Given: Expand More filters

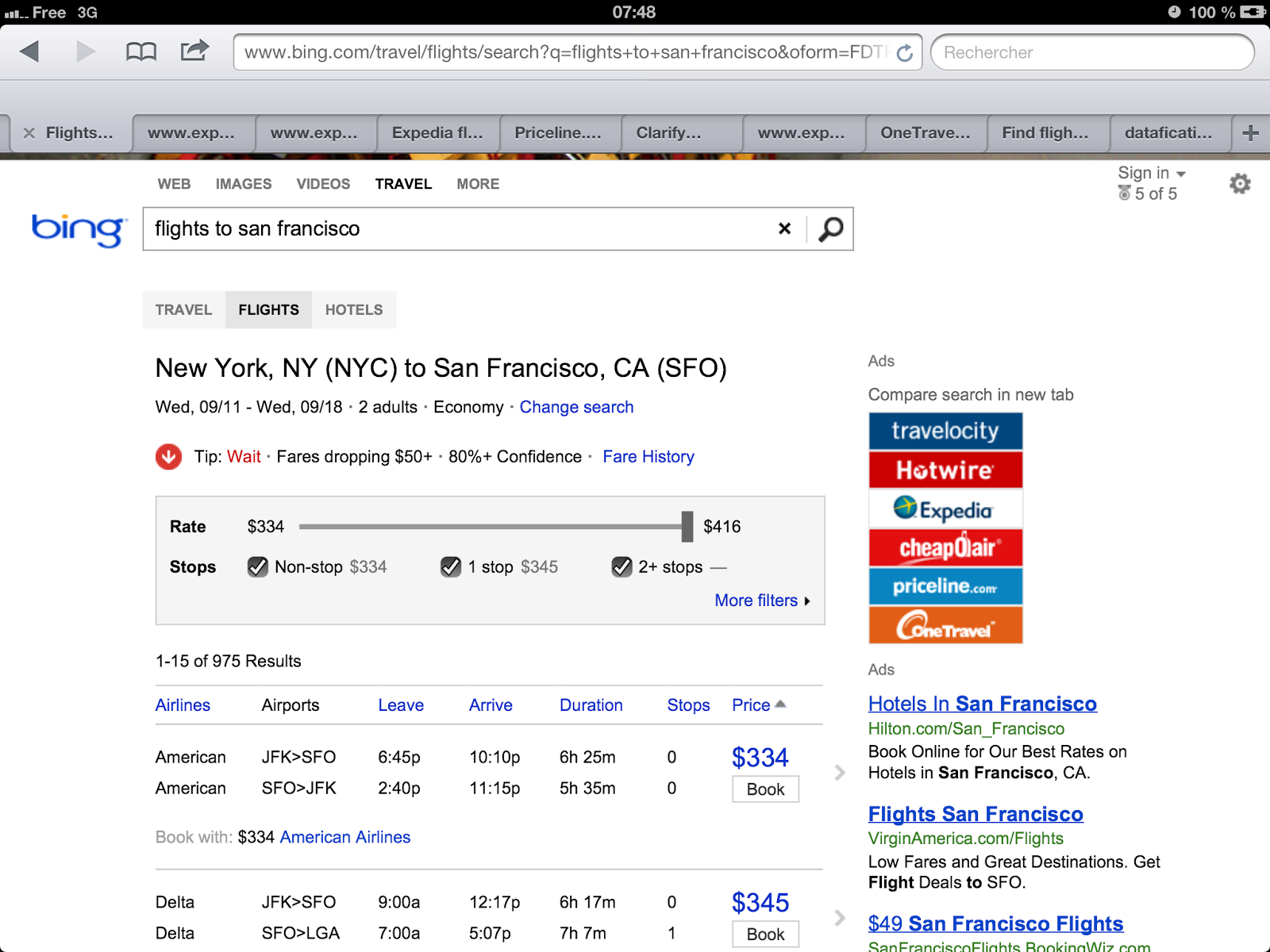Looking at the screenshot, I should pyautogui.click(x=763, y=601).
